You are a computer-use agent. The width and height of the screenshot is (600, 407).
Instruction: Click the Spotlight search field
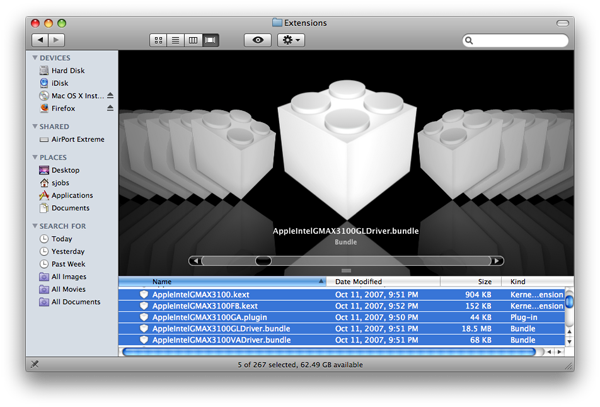coord(515,40)
